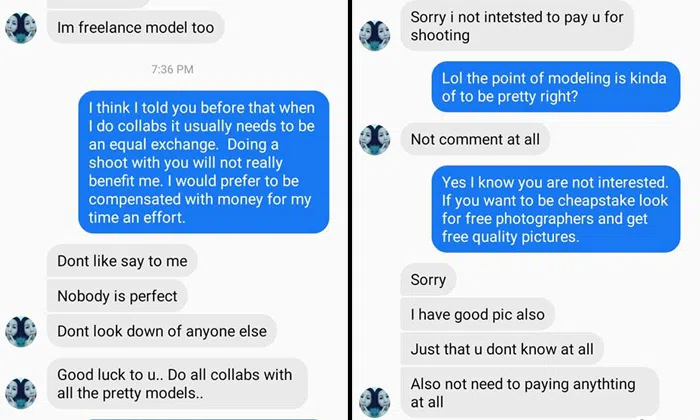Image resolution: width=700 pixels, height=420 pixels.
Task: Tap "Just that u dont know at all" bubble
Action: [502, 349]
